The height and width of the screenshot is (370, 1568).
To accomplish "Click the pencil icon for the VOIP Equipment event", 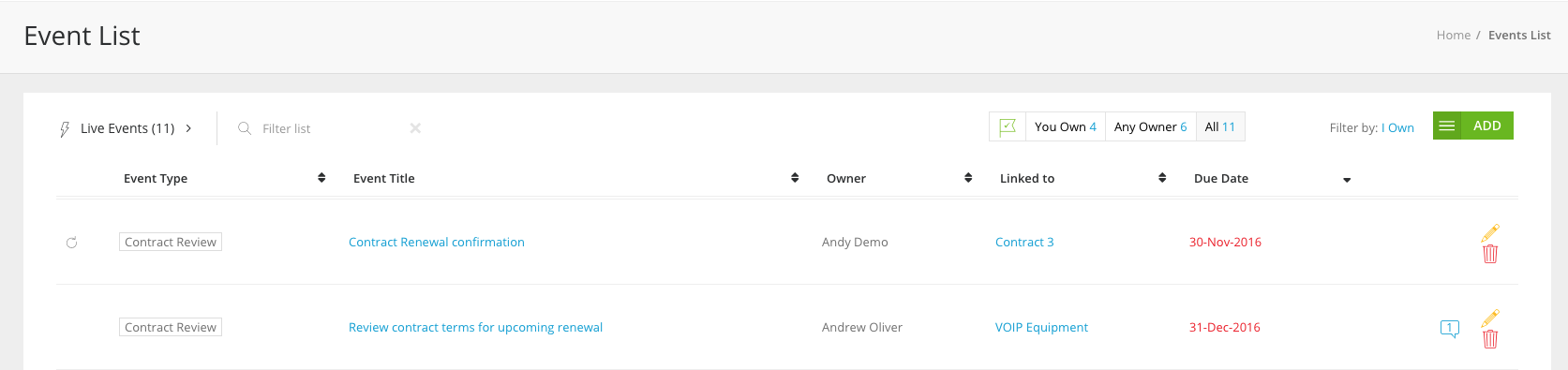I will pyautogui.click(x=1490, y=318).
